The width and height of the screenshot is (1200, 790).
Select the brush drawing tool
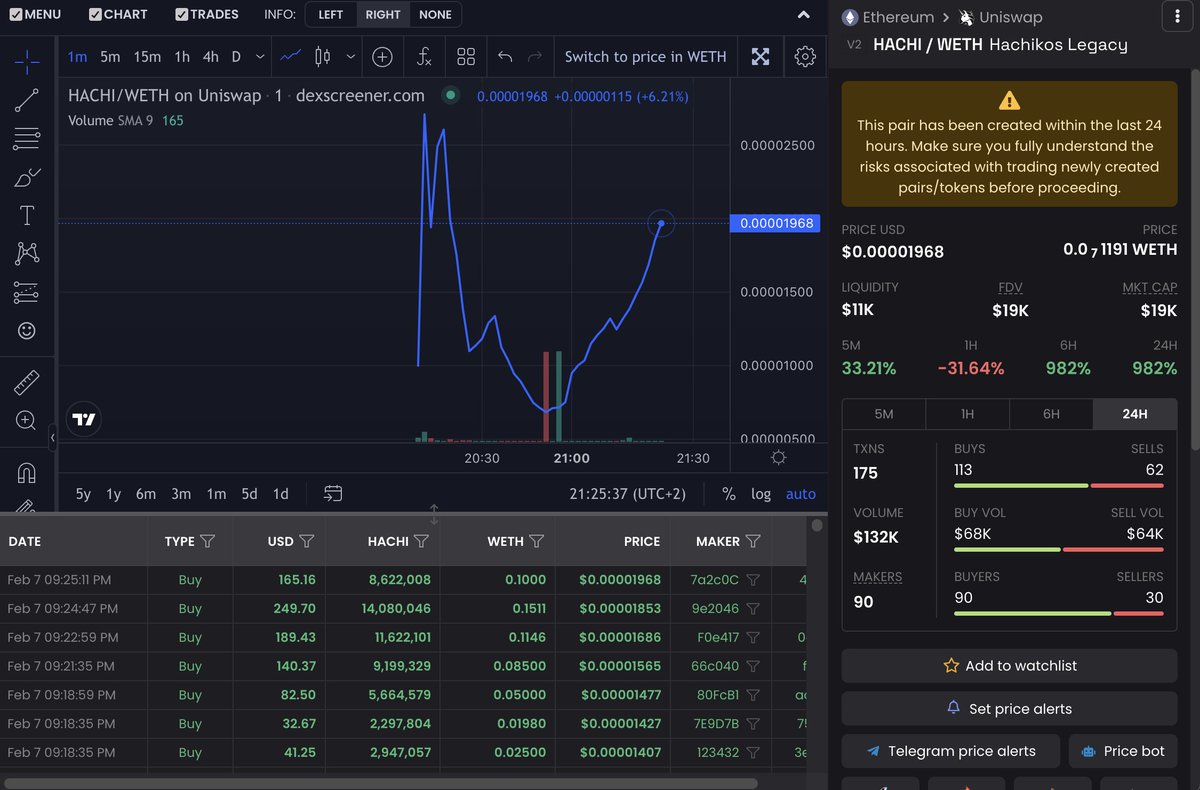coord(27,178)
